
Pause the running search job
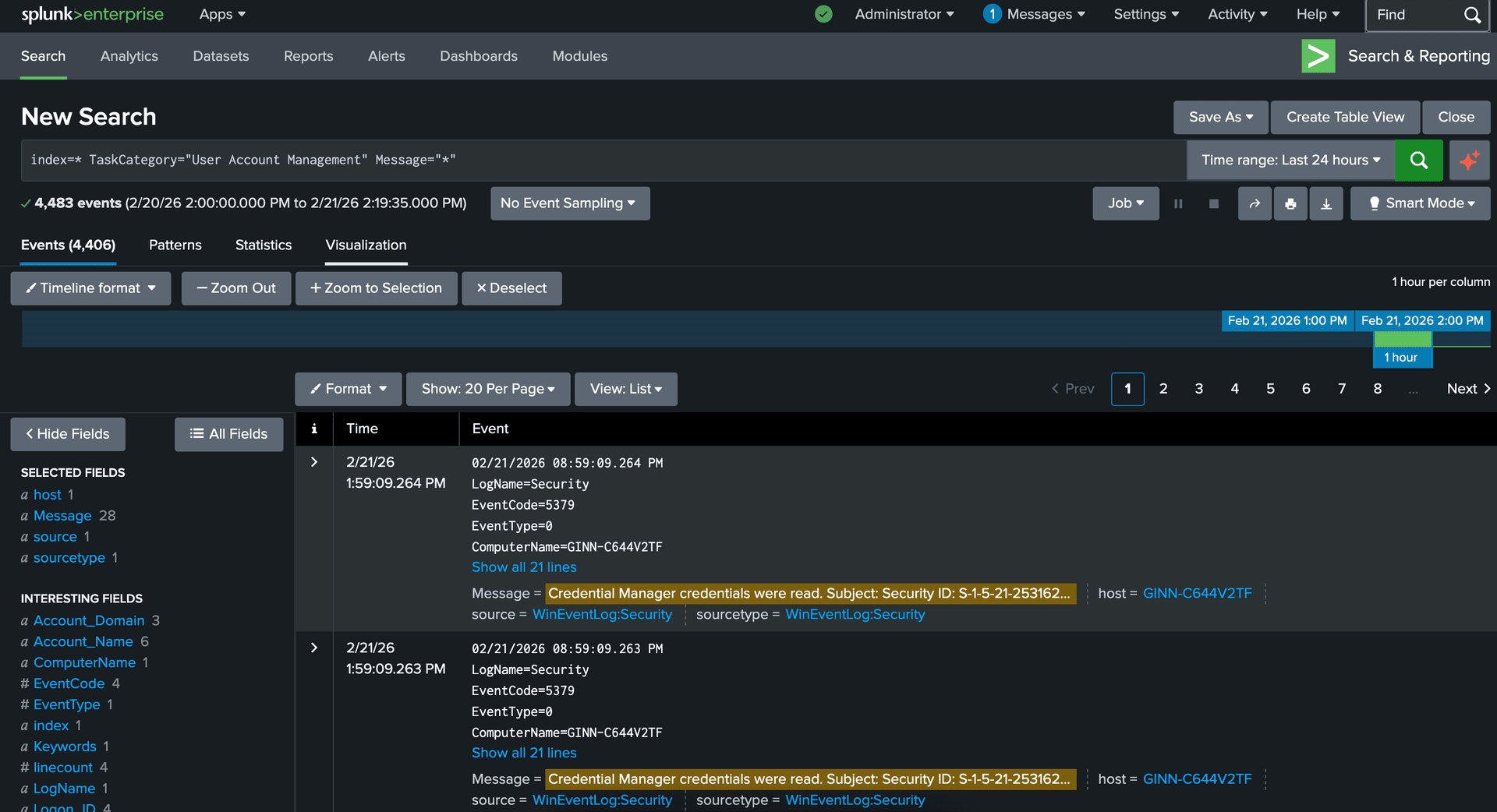(1178, 203)
